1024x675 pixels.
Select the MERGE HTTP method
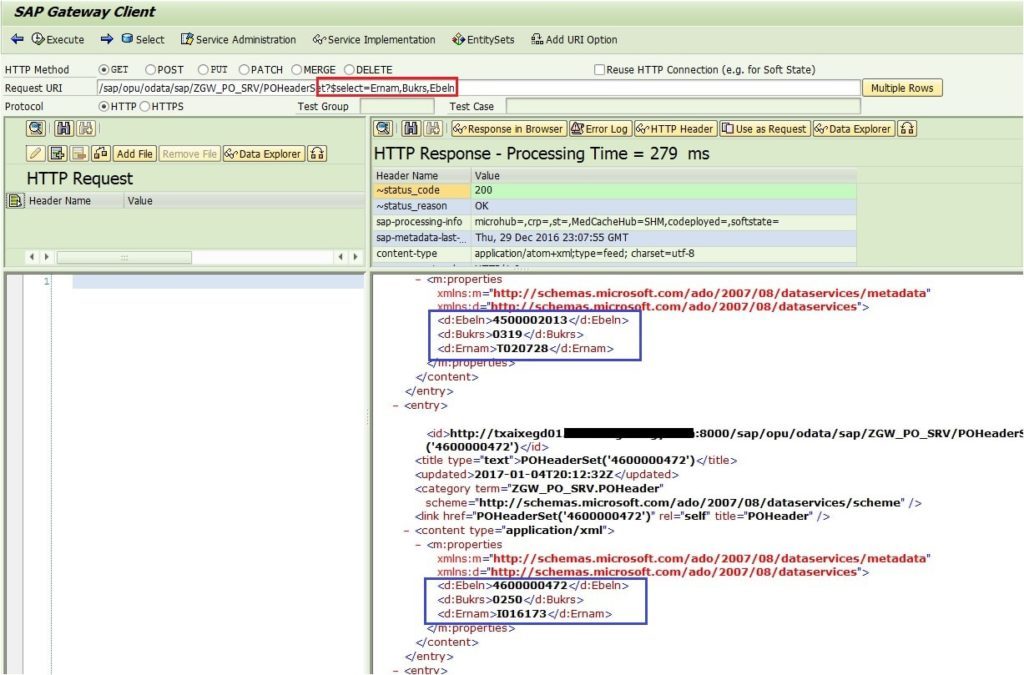[x=296, y=69]
